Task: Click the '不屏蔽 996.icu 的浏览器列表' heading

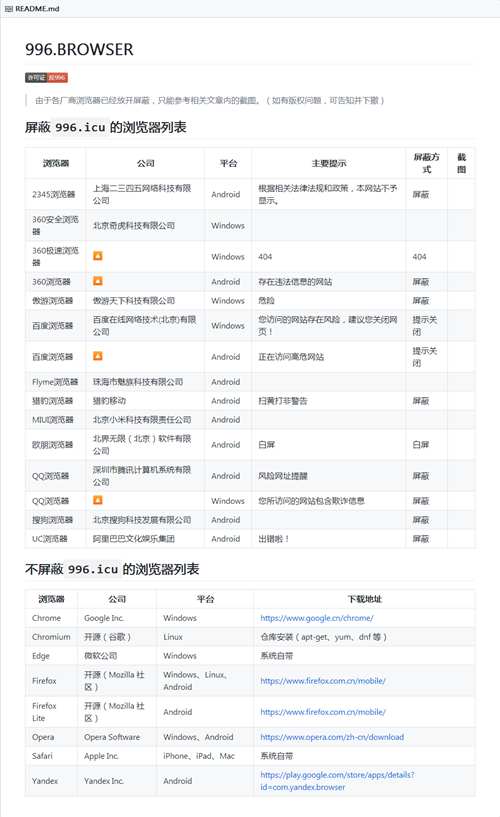Action: (112, 569)
